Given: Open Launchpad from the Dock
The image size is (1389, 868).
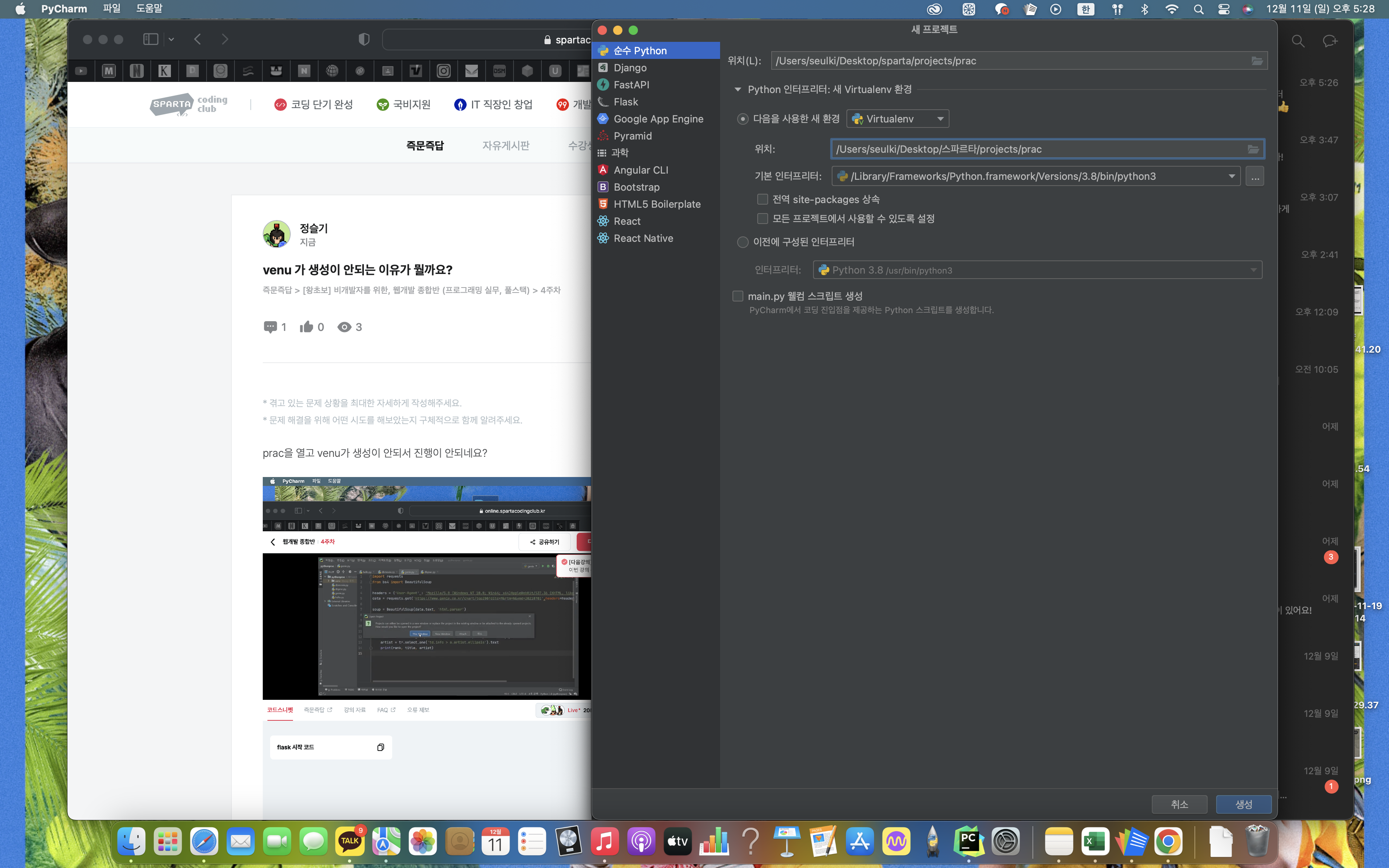Looking at the screenshot, I should [x=167, y=842].
